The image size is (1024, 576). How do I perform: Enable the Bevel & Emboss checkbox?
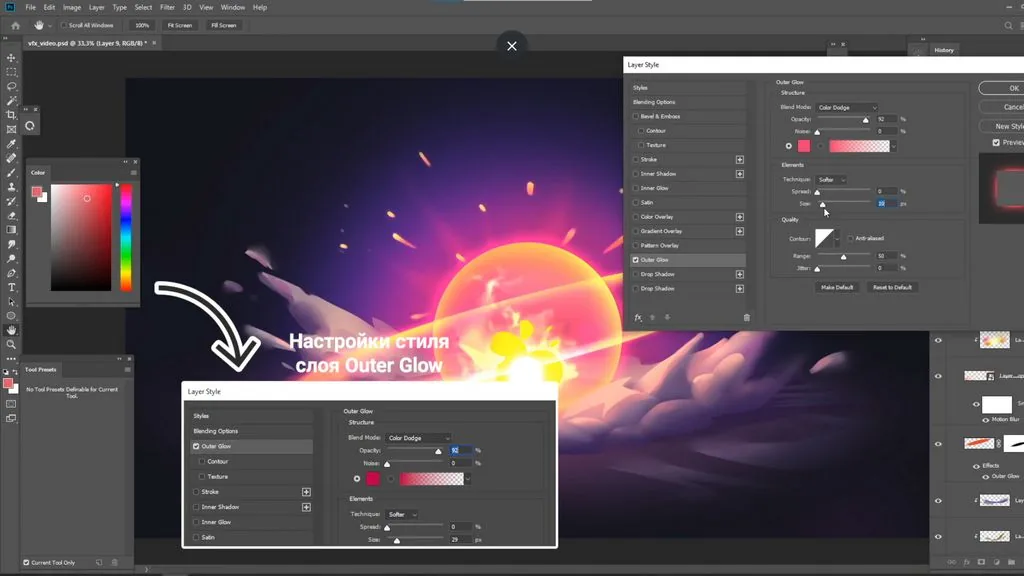pos(635,116)
